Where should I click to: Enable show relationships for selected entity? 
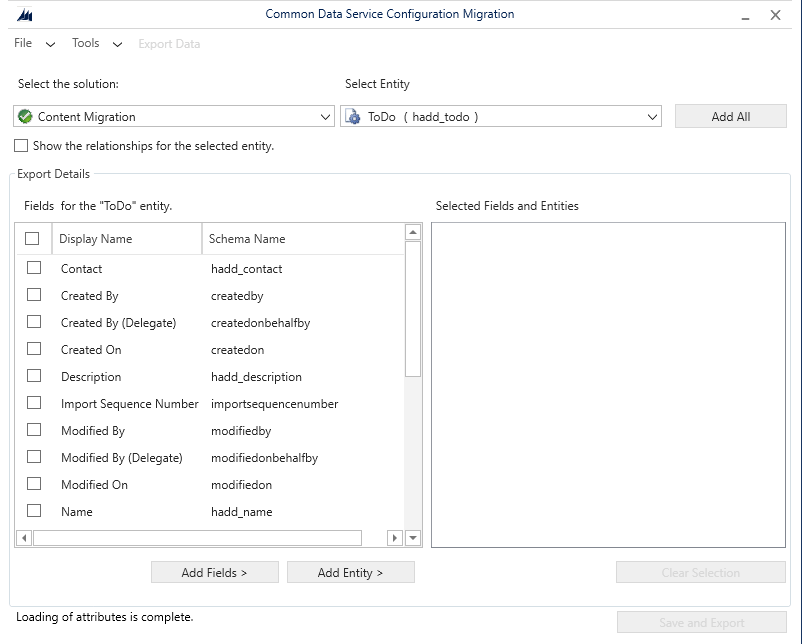point(21,146)
